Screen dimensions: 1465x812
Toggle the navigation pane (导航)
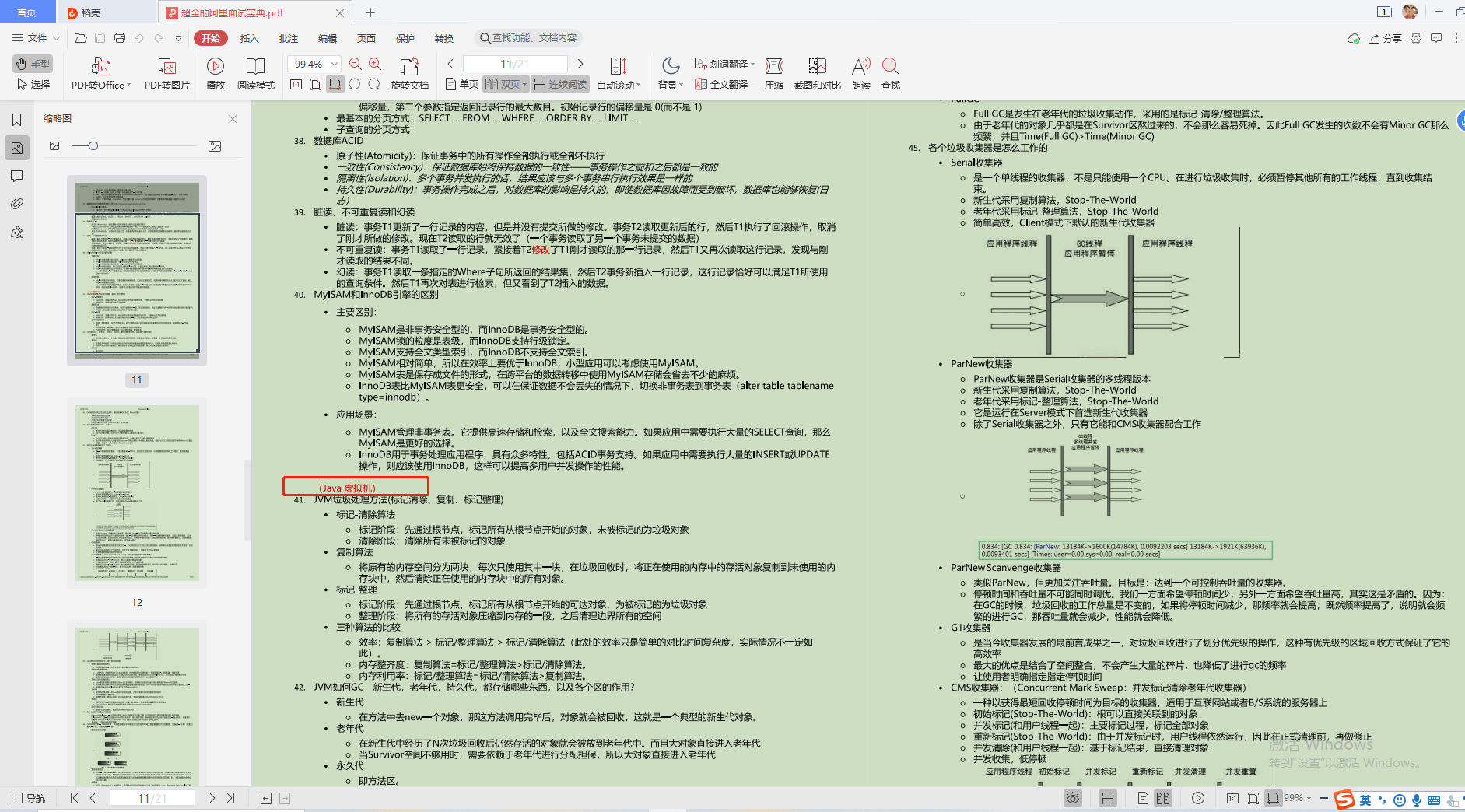[28, 798]
